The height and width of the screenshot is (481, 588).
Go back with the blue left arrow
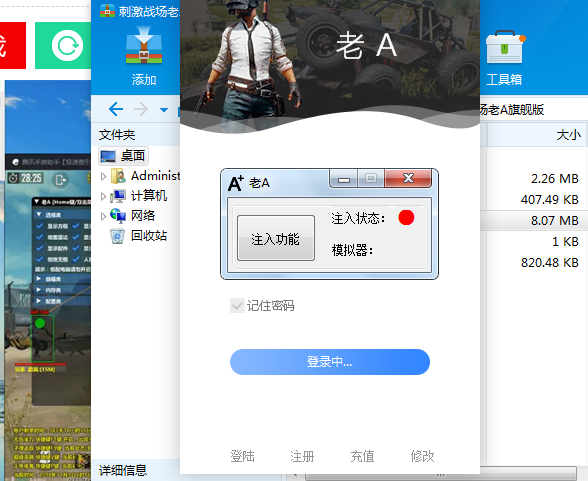tap(116, 109)
